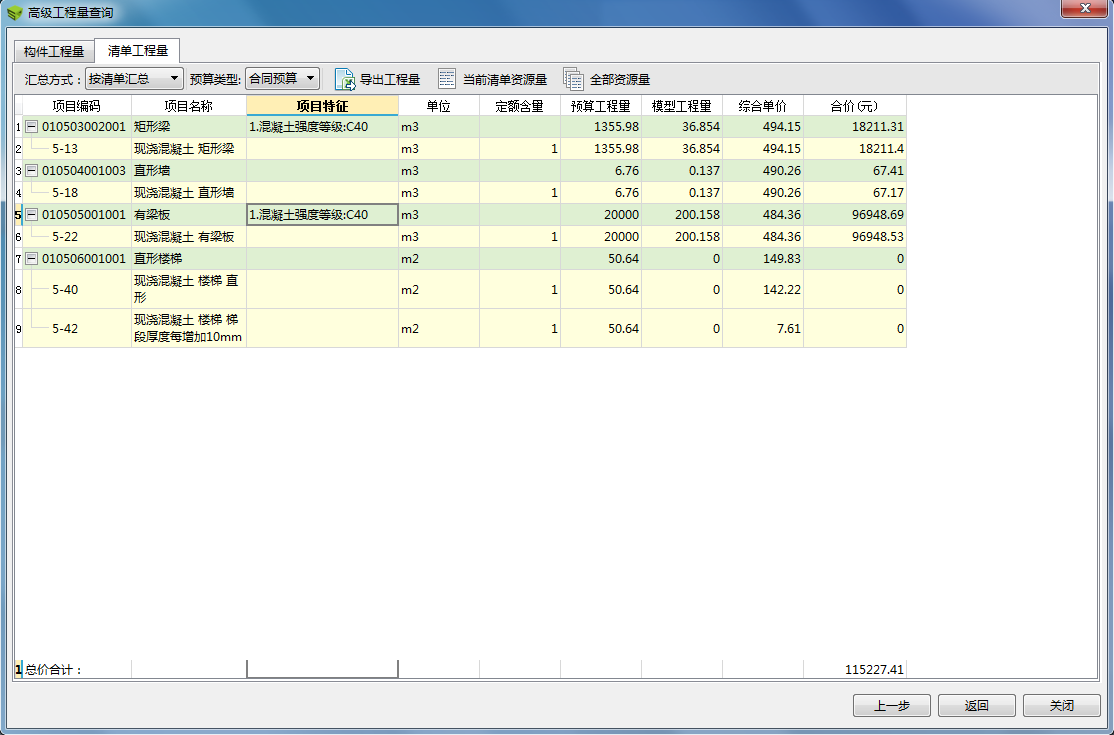Image resolution: width=1114 pixels, height=735 pixels.
Task: Click the 关闭 button
Action: (x=1061, y=705)
